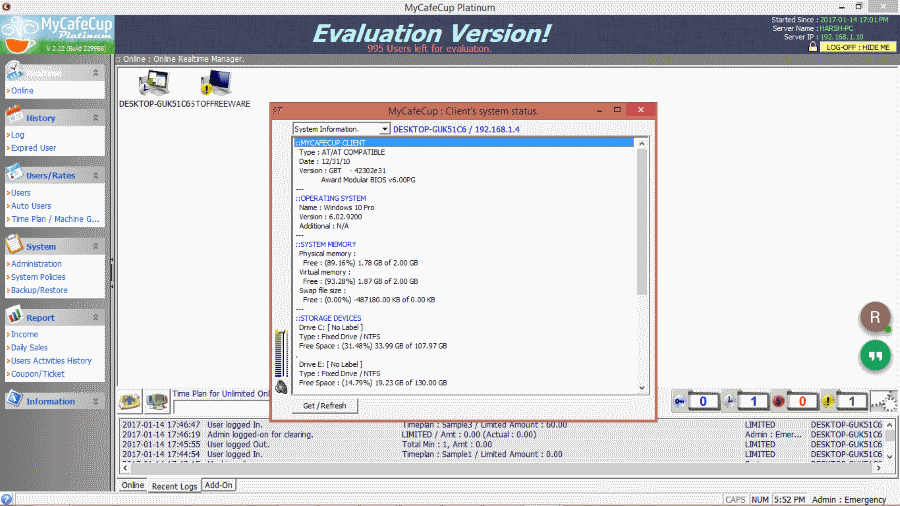Select the ::OPERATING SYSTEM heading line

pos(331,198)
